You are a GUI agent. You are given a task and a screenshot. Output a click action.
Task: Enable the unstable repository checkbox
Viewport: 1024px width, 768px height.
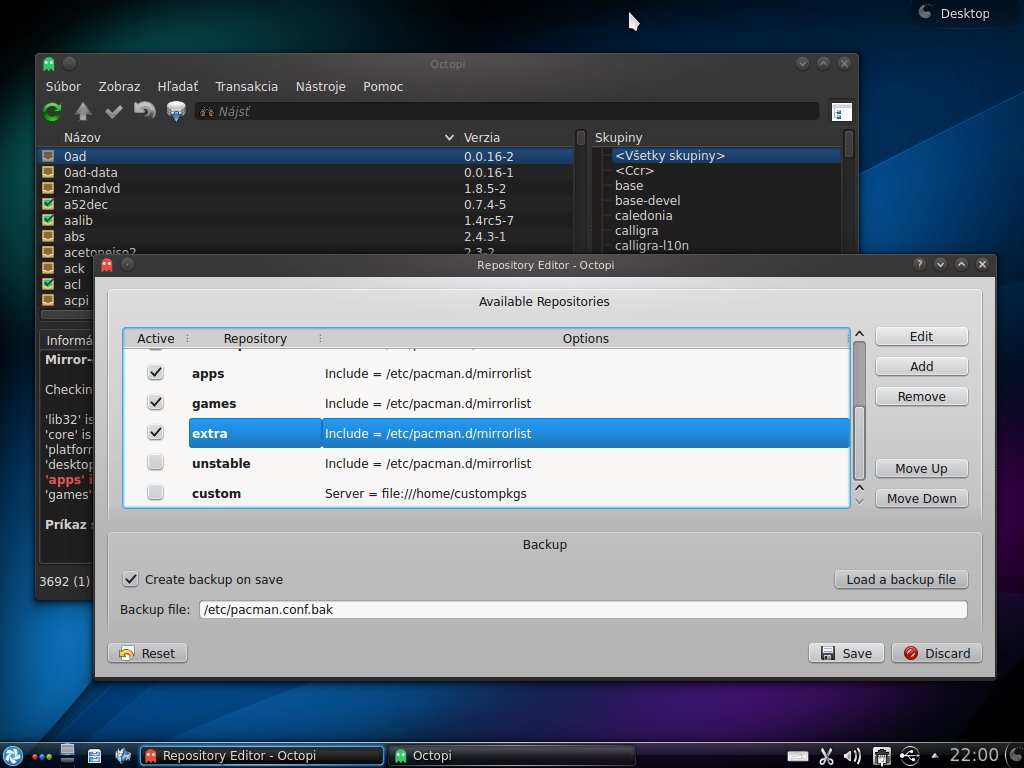pos(155,463)
